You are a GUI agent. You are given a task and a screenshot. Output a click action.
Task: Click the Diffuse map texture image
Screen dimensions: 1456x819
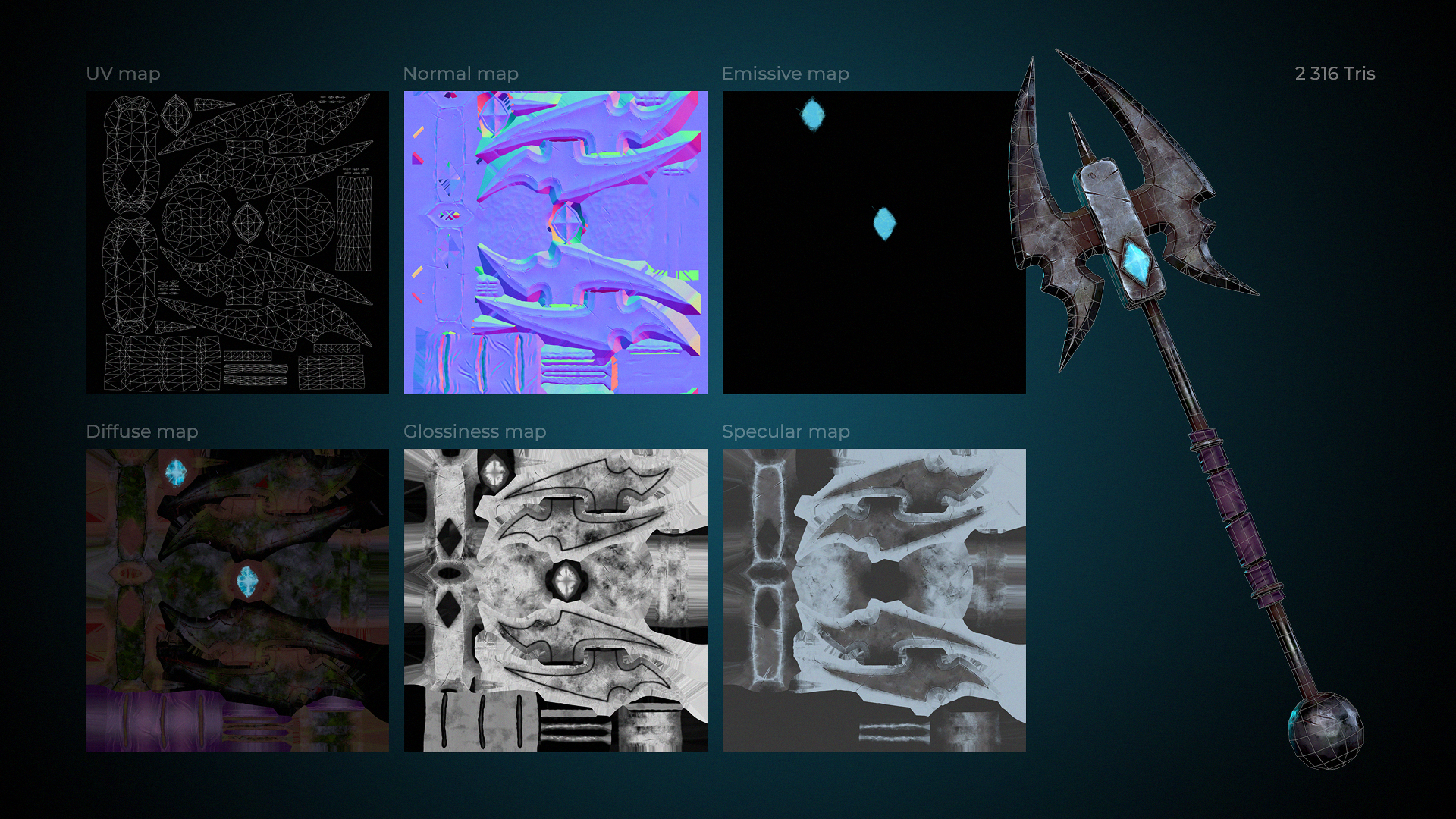click(x=237, y=601)
